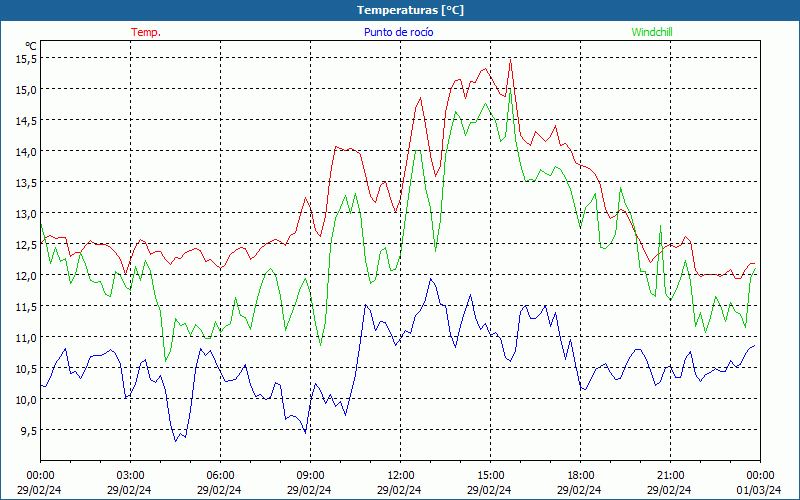Click the 15,5 y-axis value
Screen dimensions: 800x500
[x=27, y=59]
